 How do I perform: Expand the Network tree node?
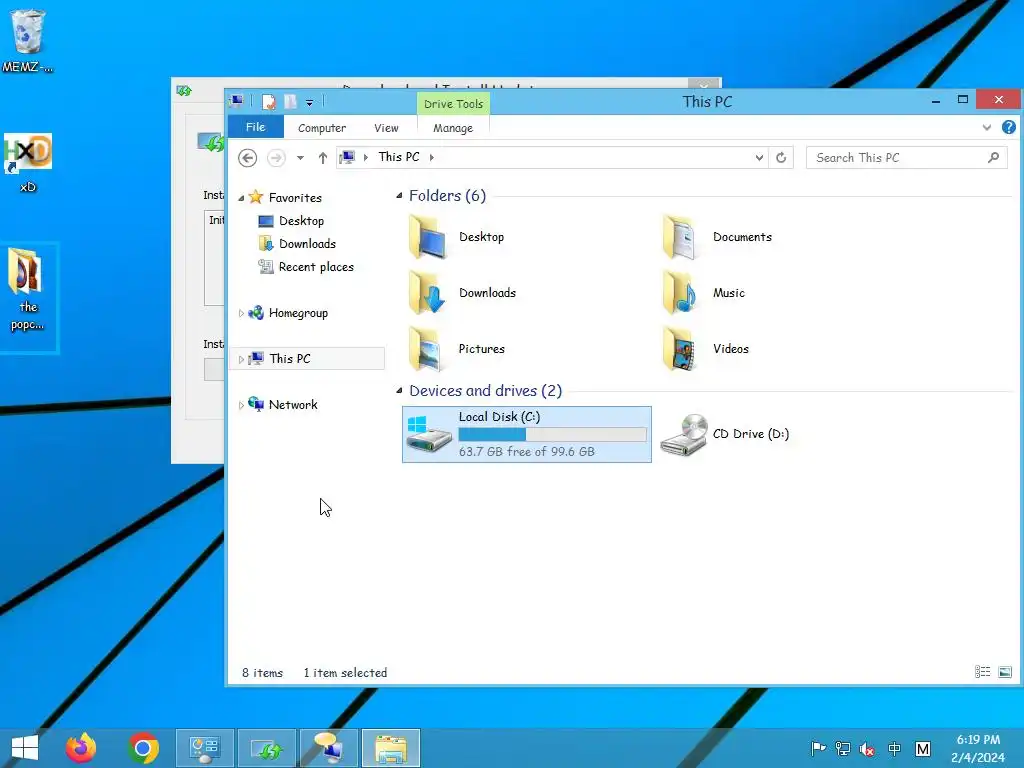point(241,405)
